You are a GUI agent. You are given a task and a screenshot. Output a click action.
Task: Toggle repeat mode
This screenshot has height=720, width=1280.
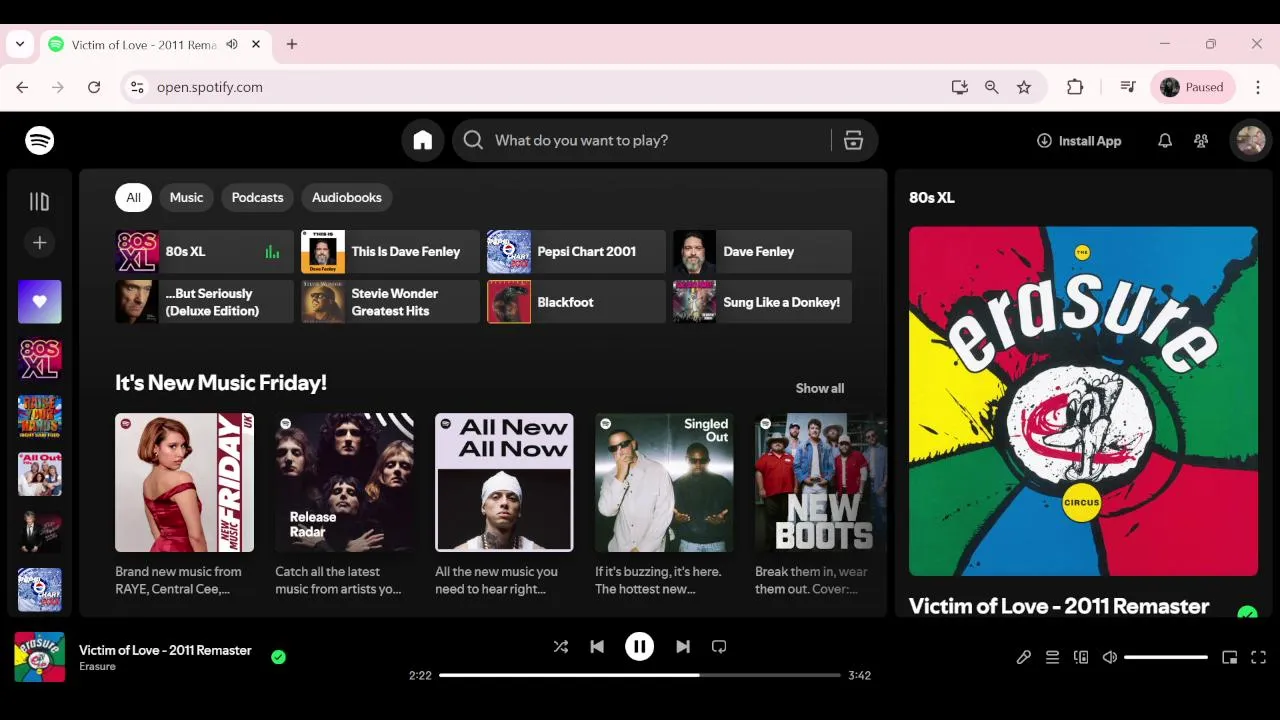pos(719,647)
